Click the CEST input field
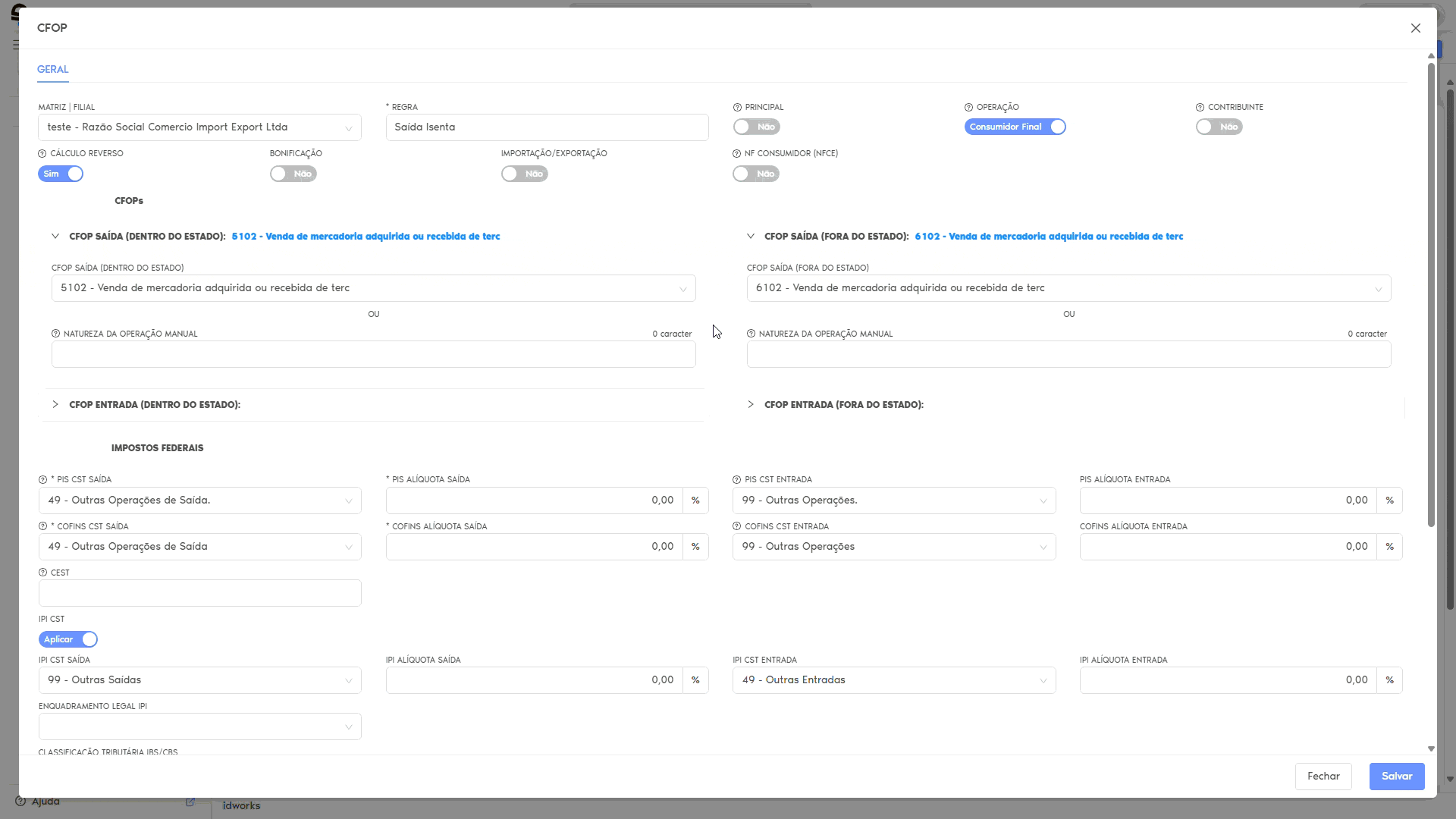This screenshot has width=1456, height=819. 199,593
